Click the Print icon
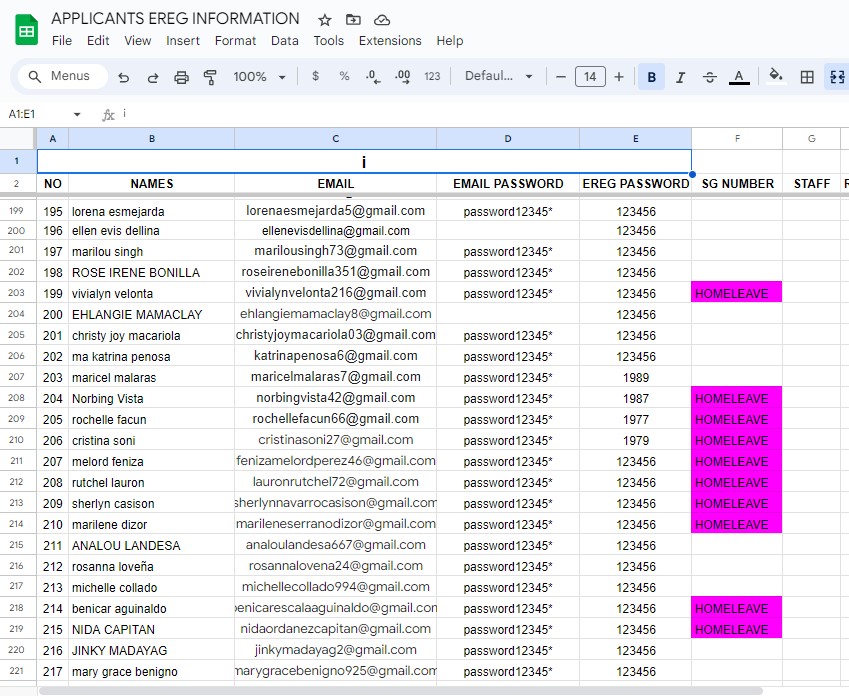This screenshot has width=849, height=696. click(x=181, y=77)
